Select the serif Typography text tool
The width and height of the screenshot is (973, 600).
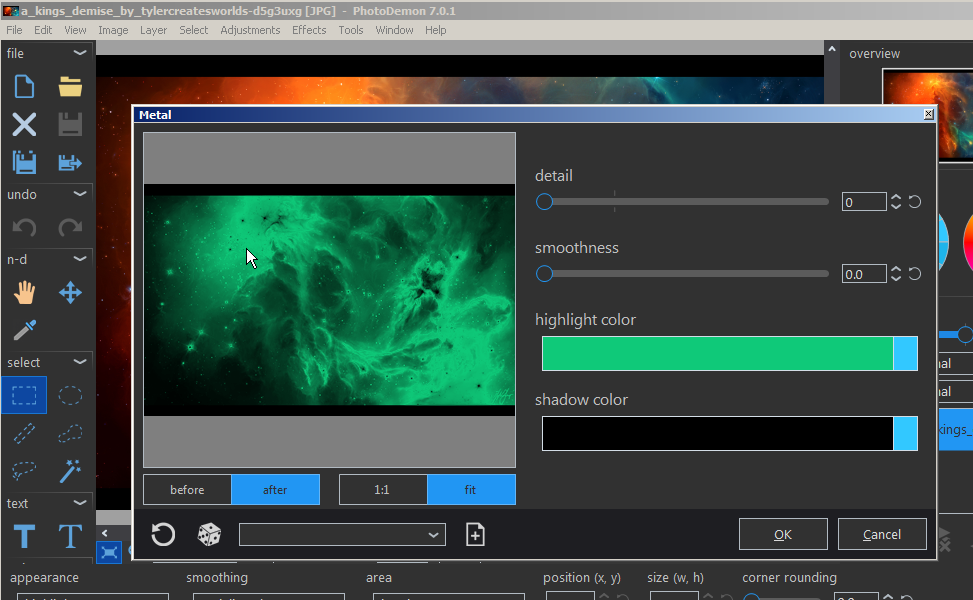tap(70, 536)
